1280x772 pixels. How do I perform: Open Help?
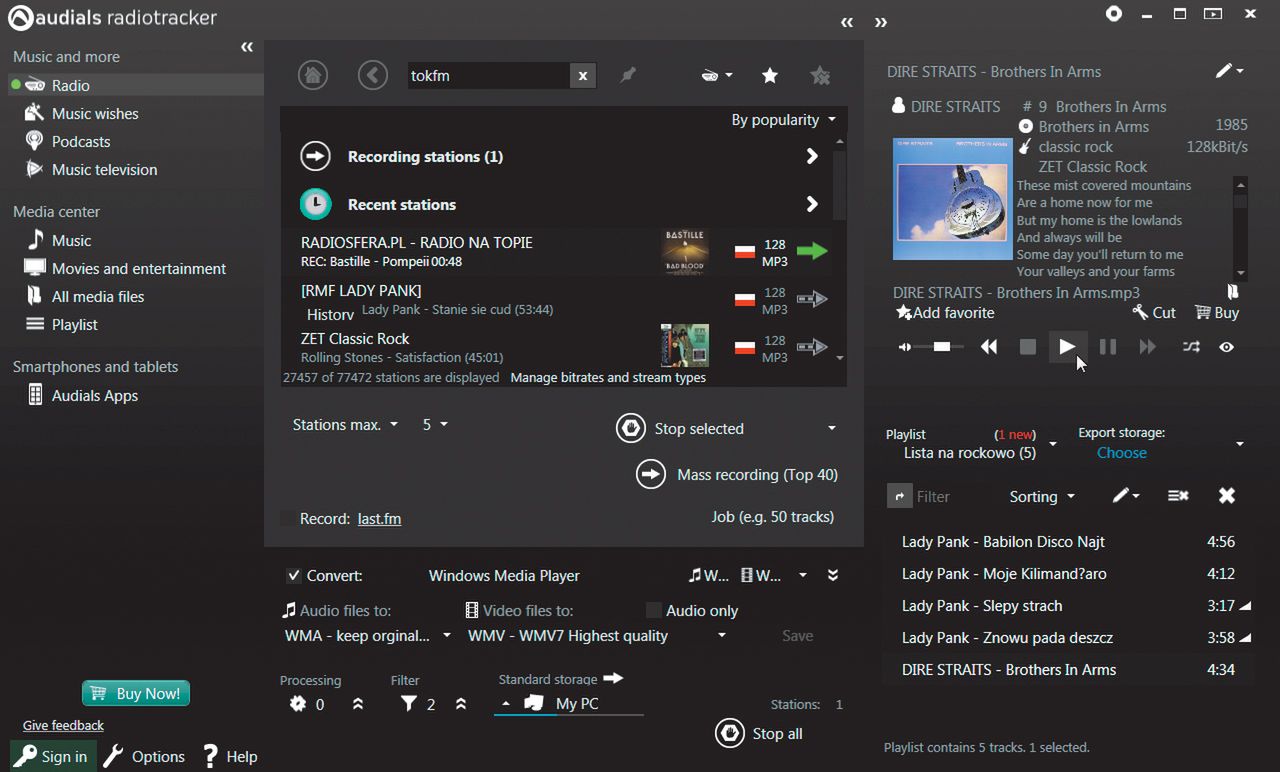230,756
